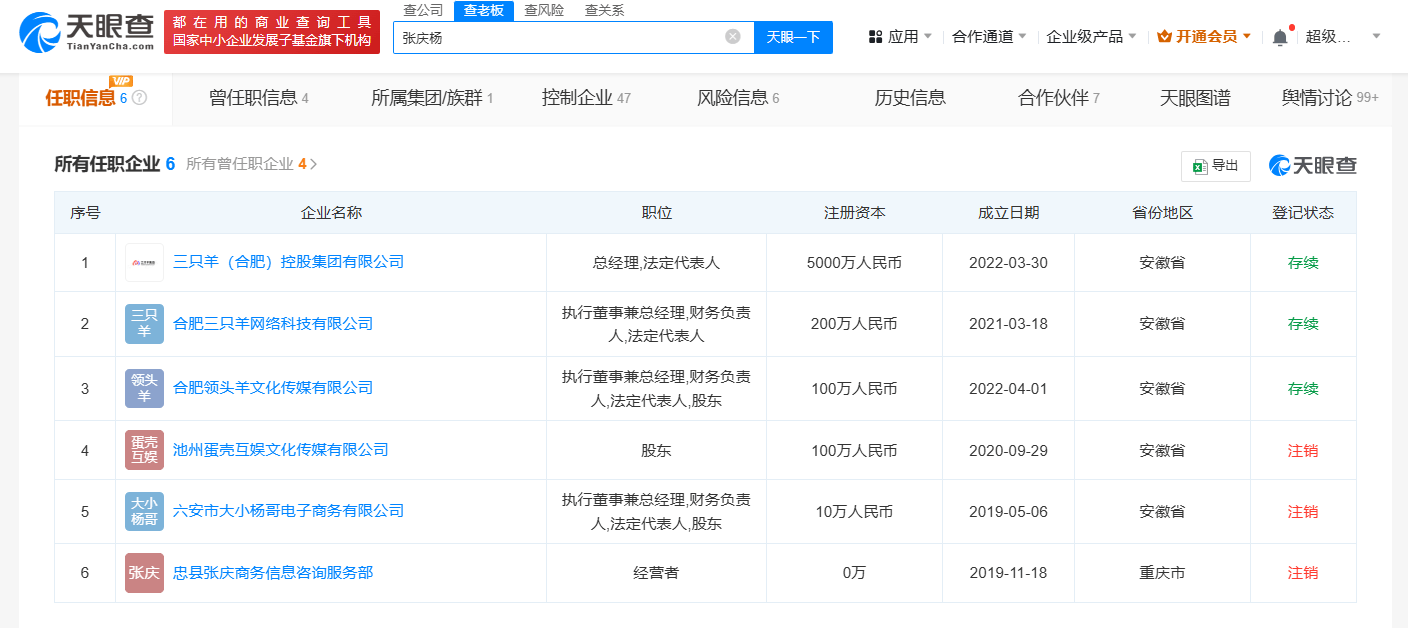Expand the 企业级产品 menu
Screen dimensions: 1408x628
click(x=1091, y=37)
